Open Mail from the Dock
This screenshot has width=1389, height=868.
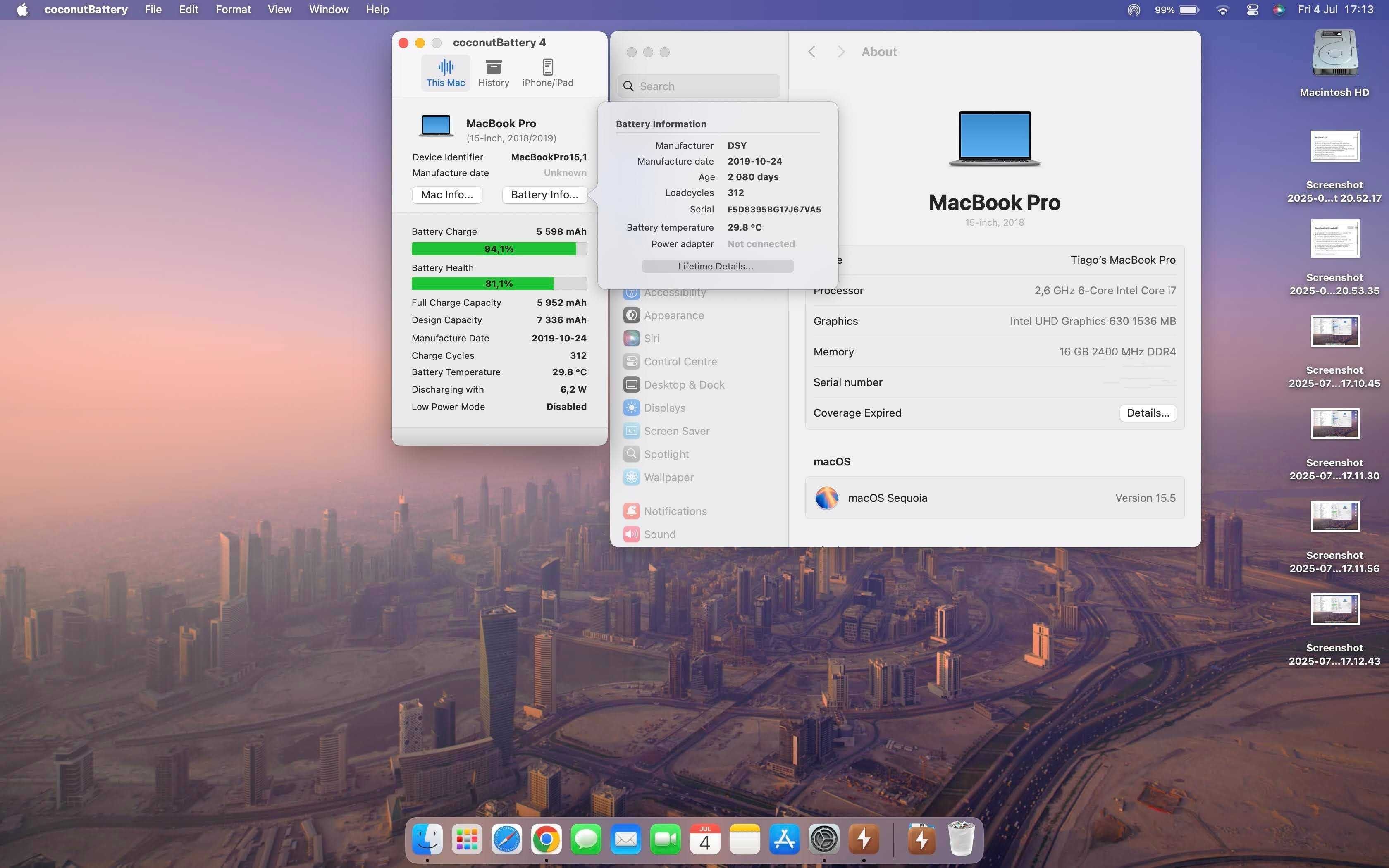pyautogui.click(x=625, y=840)
